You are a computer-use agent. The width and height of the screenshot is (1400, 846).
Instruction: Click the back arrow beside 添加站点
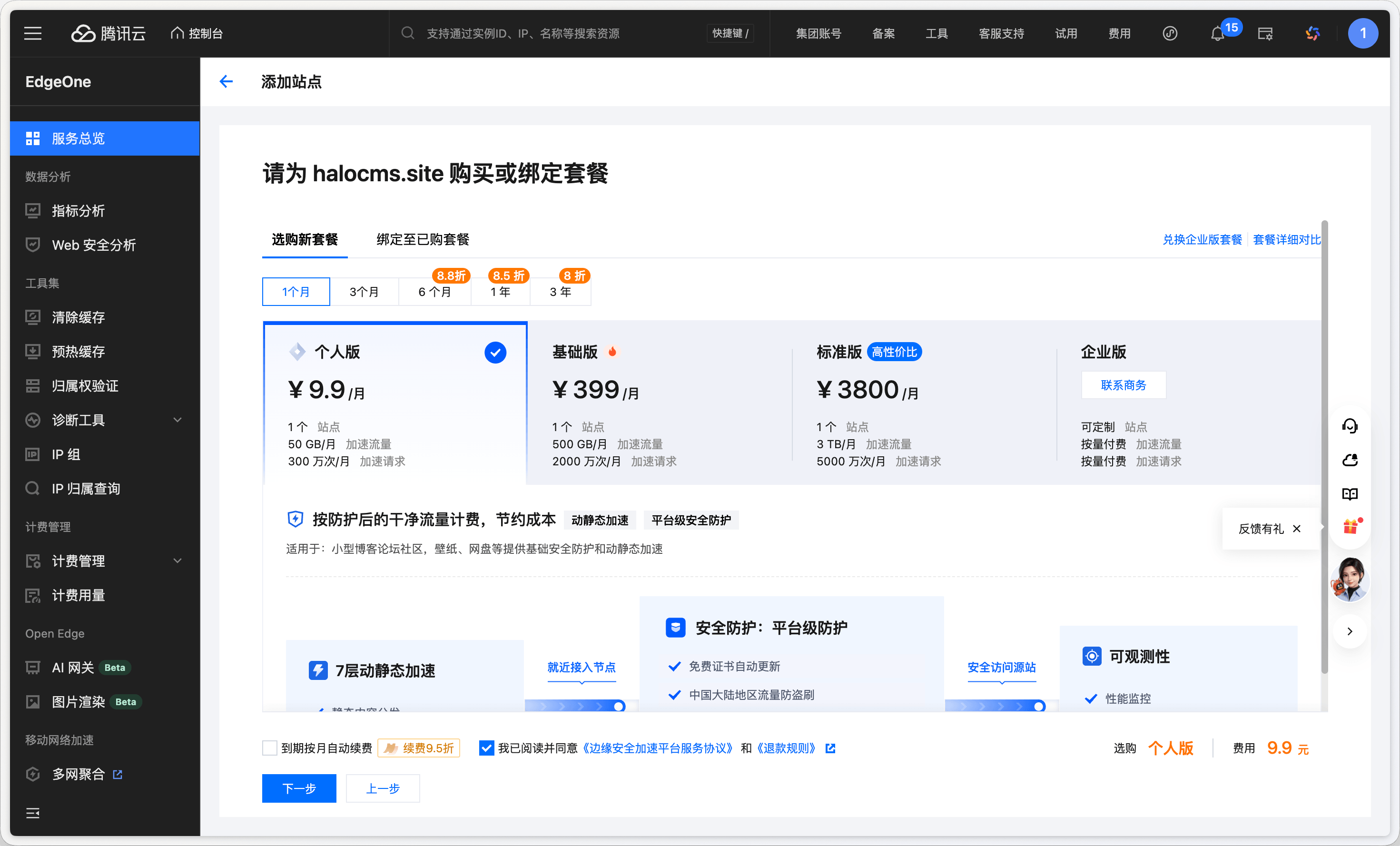pos(226,82)
